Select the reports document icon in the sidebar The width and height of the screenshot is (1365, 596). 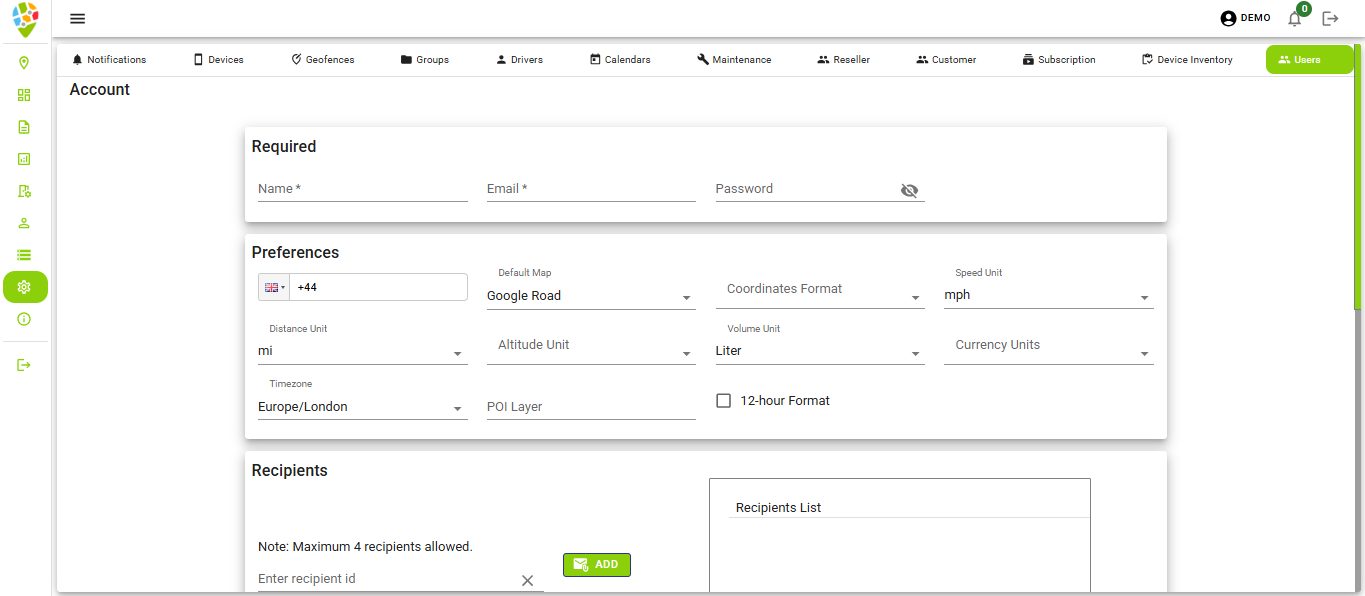pyautogui.click(x=25, y=127)
